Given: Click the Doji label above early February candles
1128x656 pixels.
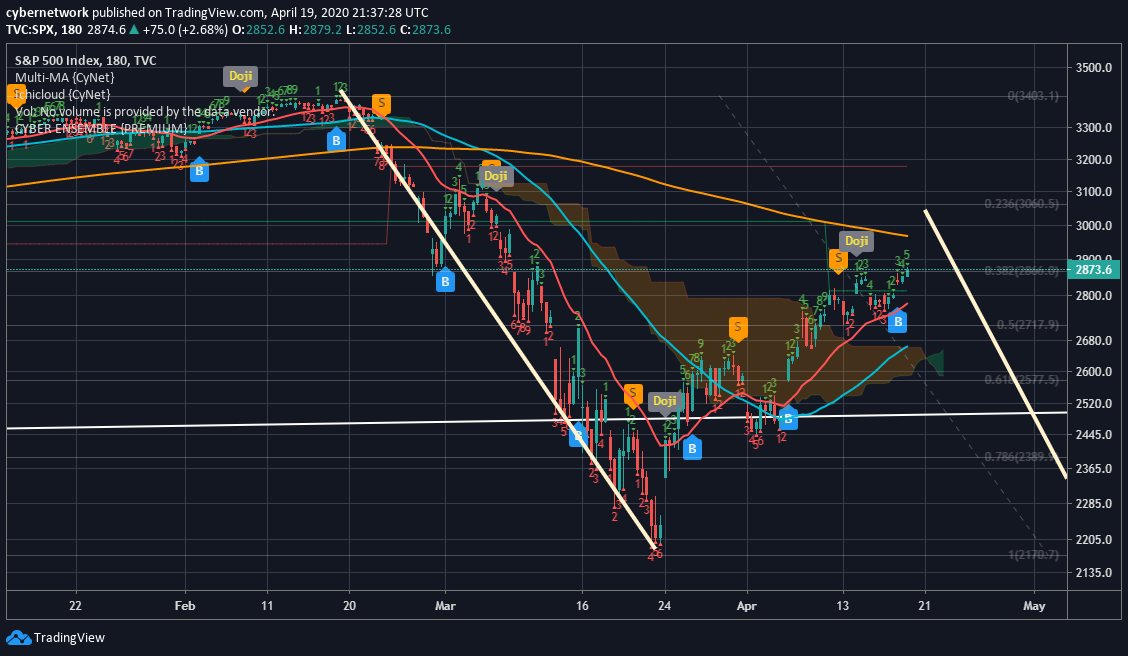Looking at the screenshot, I should [x=240, y=76].
